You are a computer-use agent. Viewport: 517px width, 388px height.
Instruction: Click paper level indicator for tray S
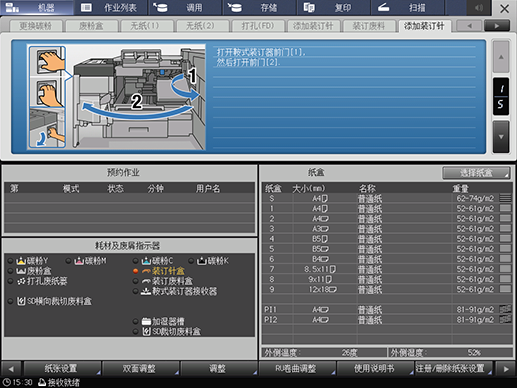click(505, 198)
